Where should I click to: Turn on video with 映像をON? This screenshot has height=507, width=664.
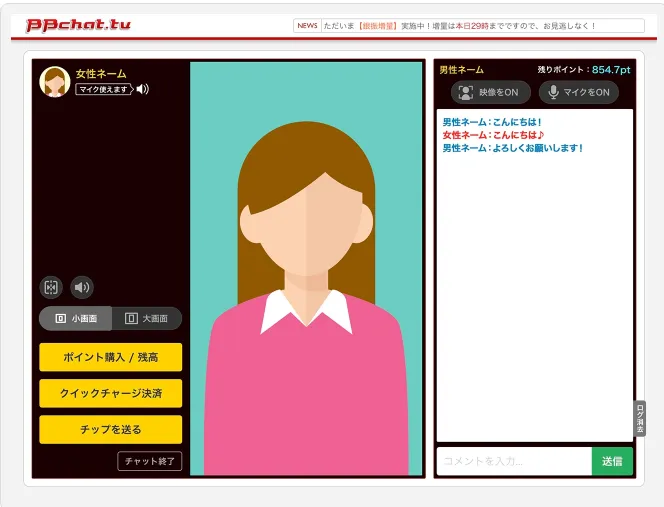(490, 92)
